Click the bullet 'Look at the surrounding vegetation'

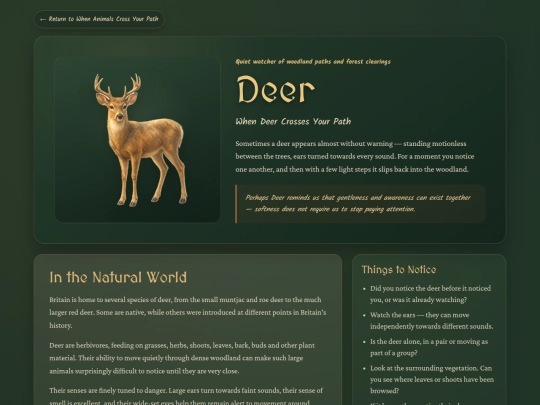[432, 380]
